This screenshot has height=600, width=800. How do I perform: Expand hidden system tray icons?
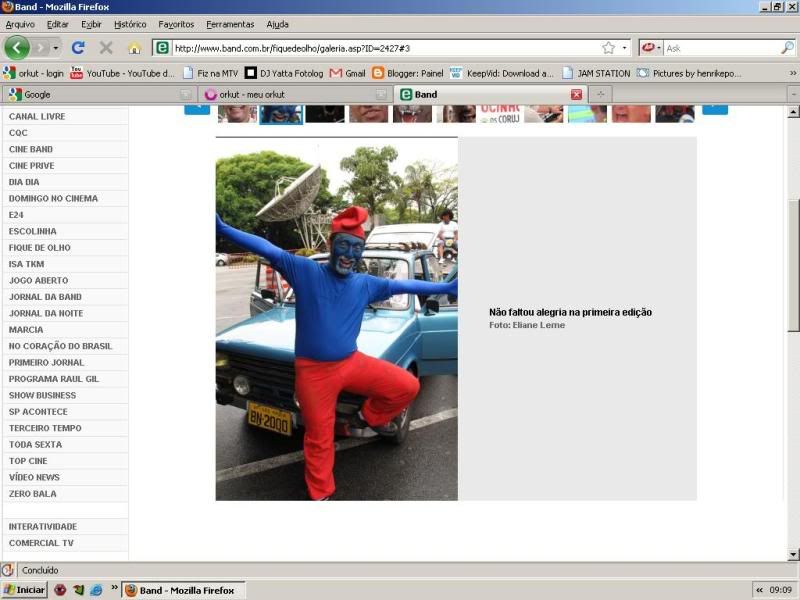[759, 590]
